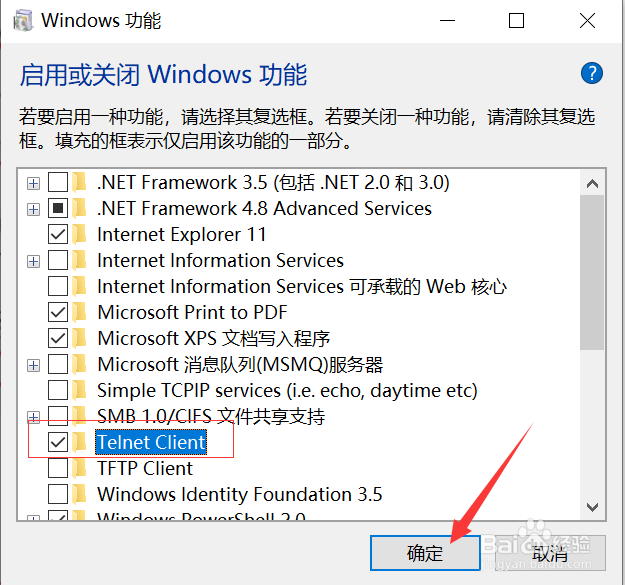Click the folder icon beside TFTP Client
Viewport: 625px width, 585px height.
[82, 468]
